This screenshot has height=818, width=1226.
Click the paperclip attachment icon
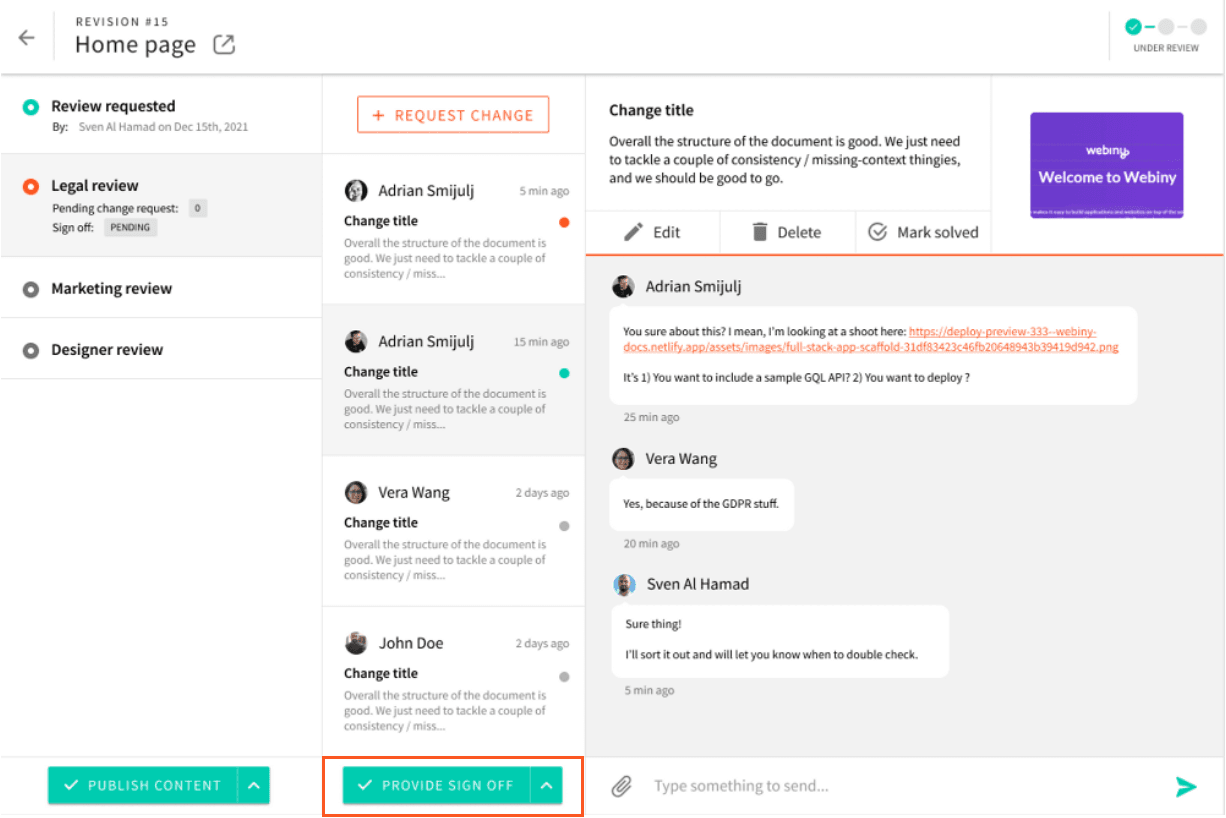pos(622,786)
